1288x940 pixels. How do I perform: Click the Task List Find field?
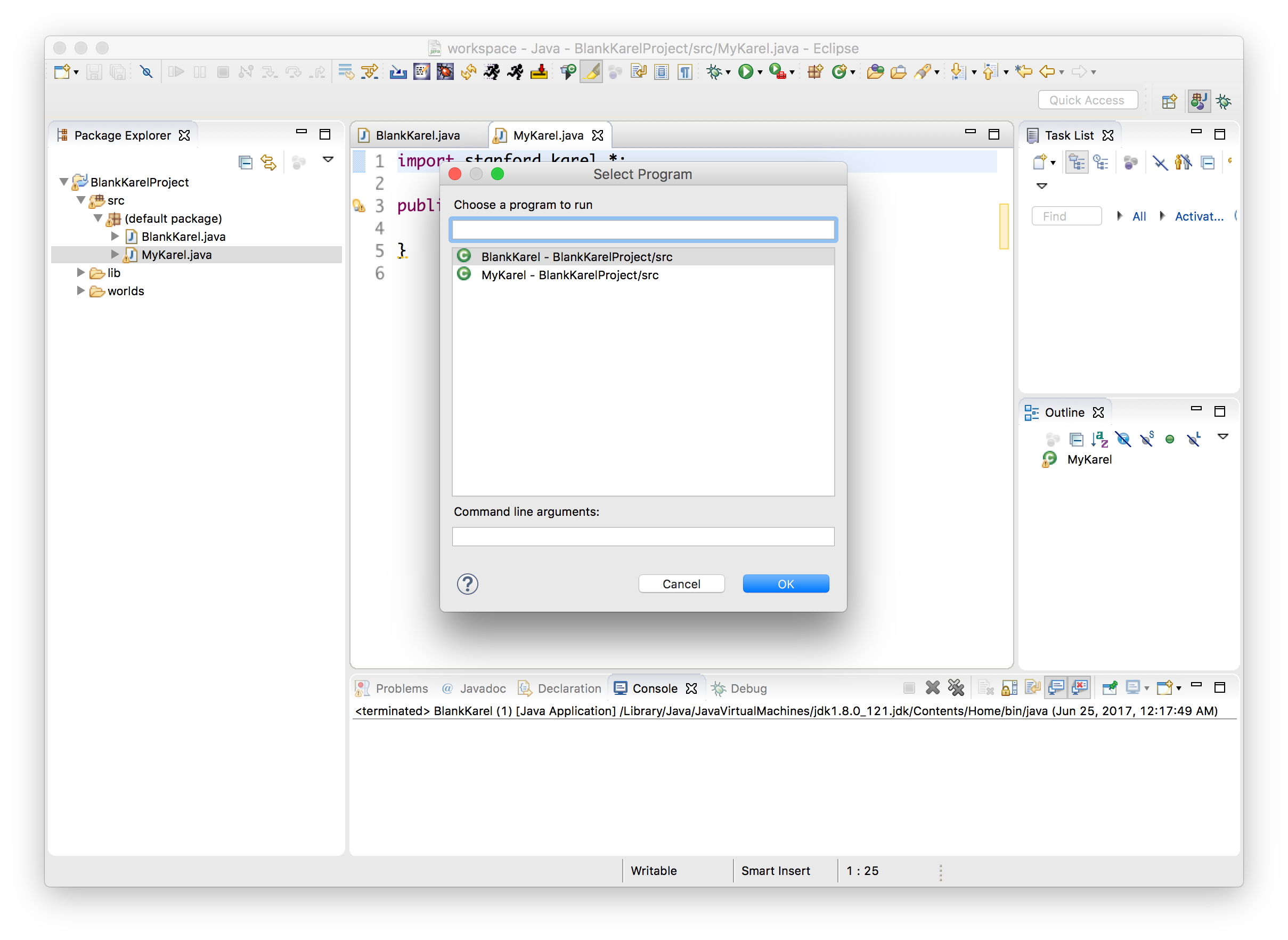(x=1066, y=216)
